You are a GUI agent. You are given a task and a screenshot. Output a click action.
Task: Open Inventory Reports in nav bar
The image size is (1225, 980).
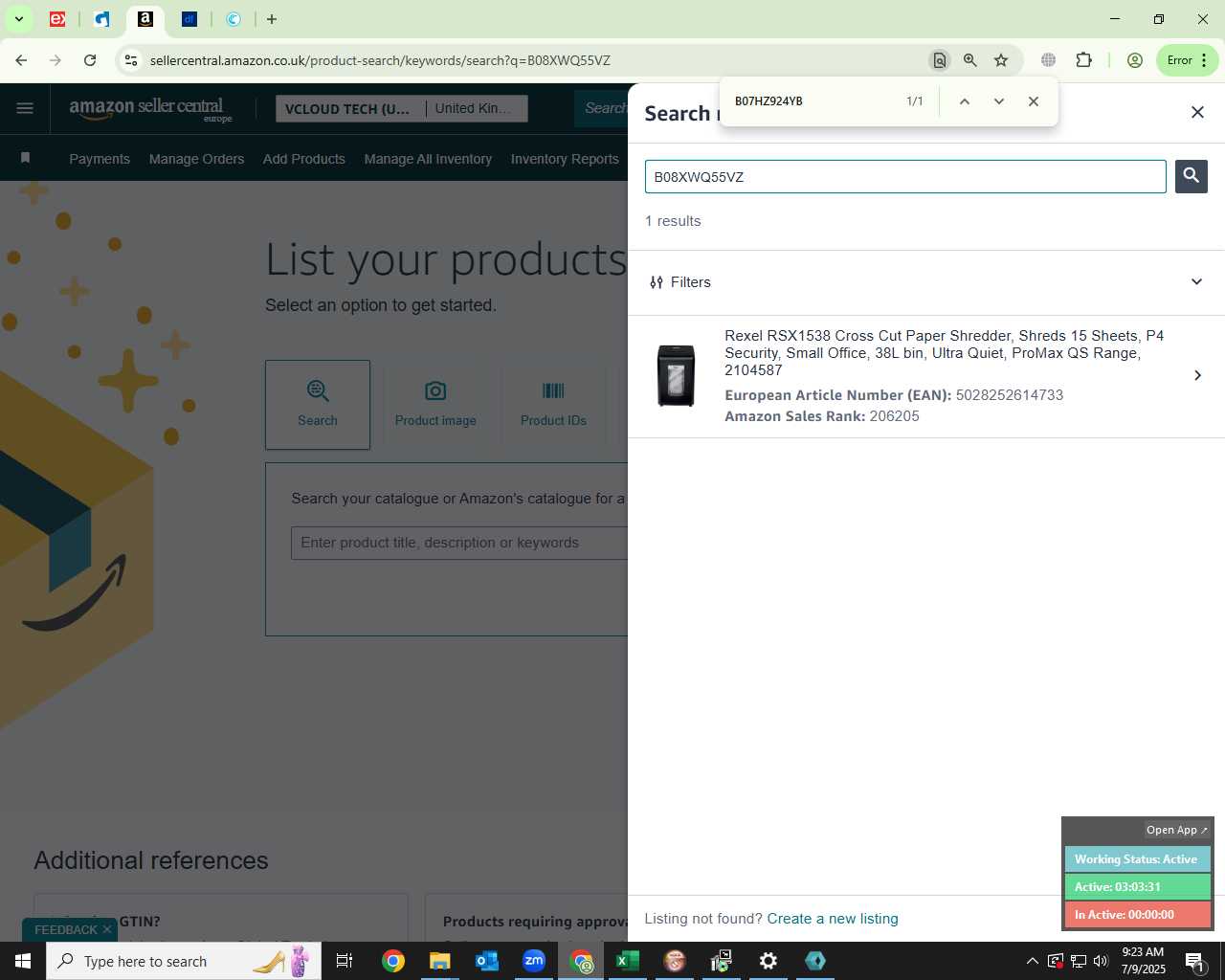(565, 159)
